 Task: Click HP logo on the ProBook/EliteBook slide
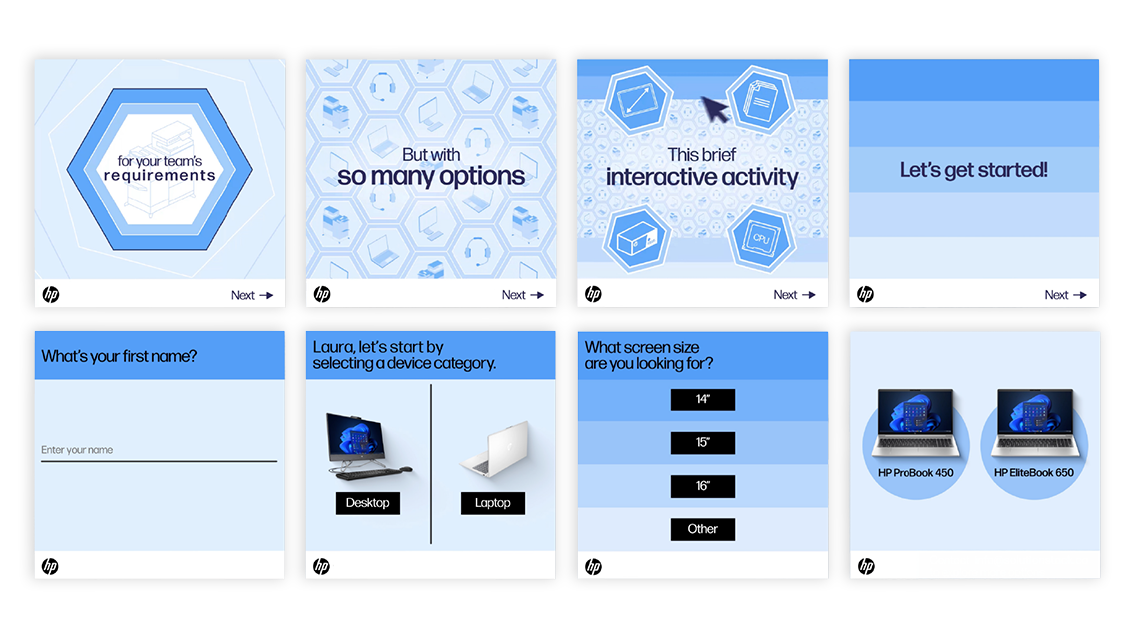coord(866,566)
